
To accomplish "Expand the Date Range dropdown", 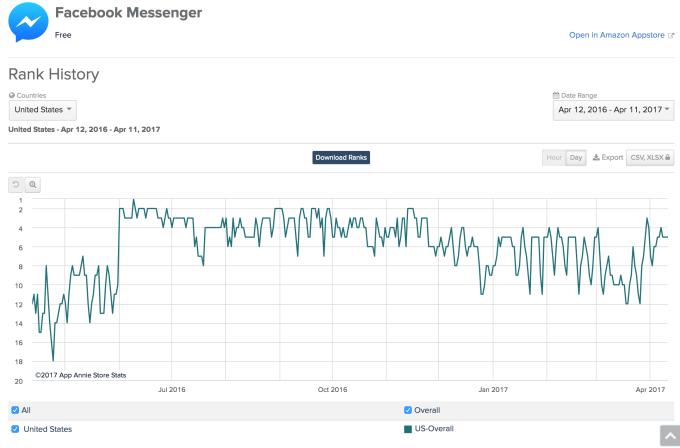I will coord(613,110).
